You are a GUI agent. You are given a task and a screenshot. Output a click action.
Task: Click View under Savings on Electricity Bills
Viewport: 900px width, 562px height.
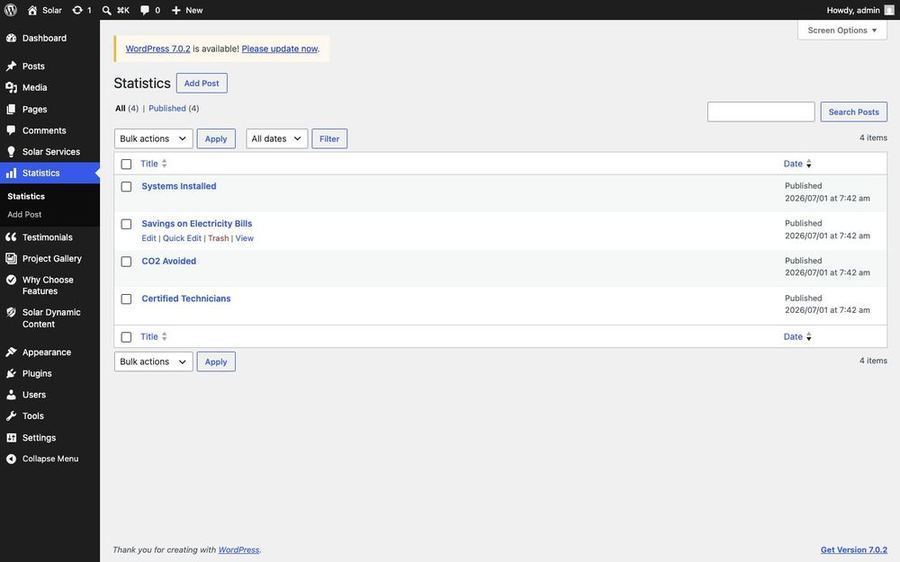(x=245, y=238)
